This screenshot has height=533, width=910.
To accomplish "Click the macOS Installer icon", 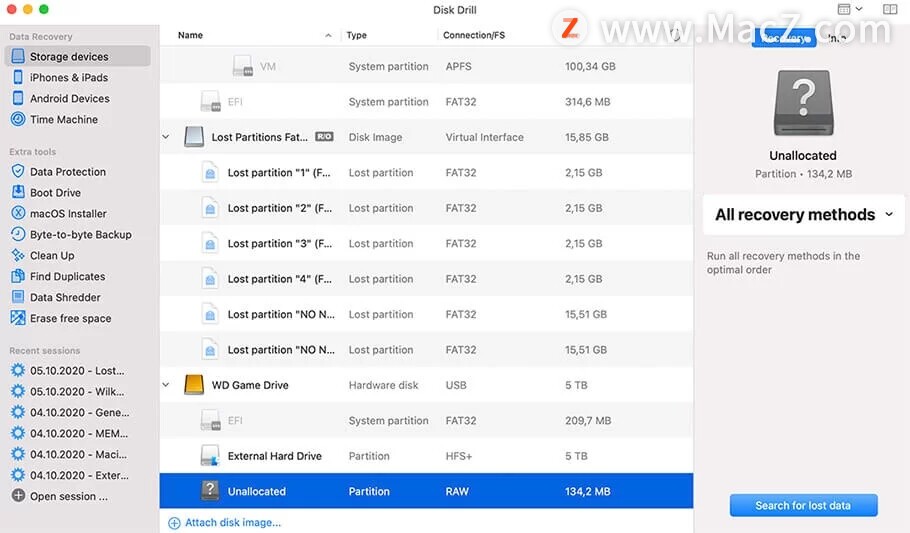I will 19,213.
